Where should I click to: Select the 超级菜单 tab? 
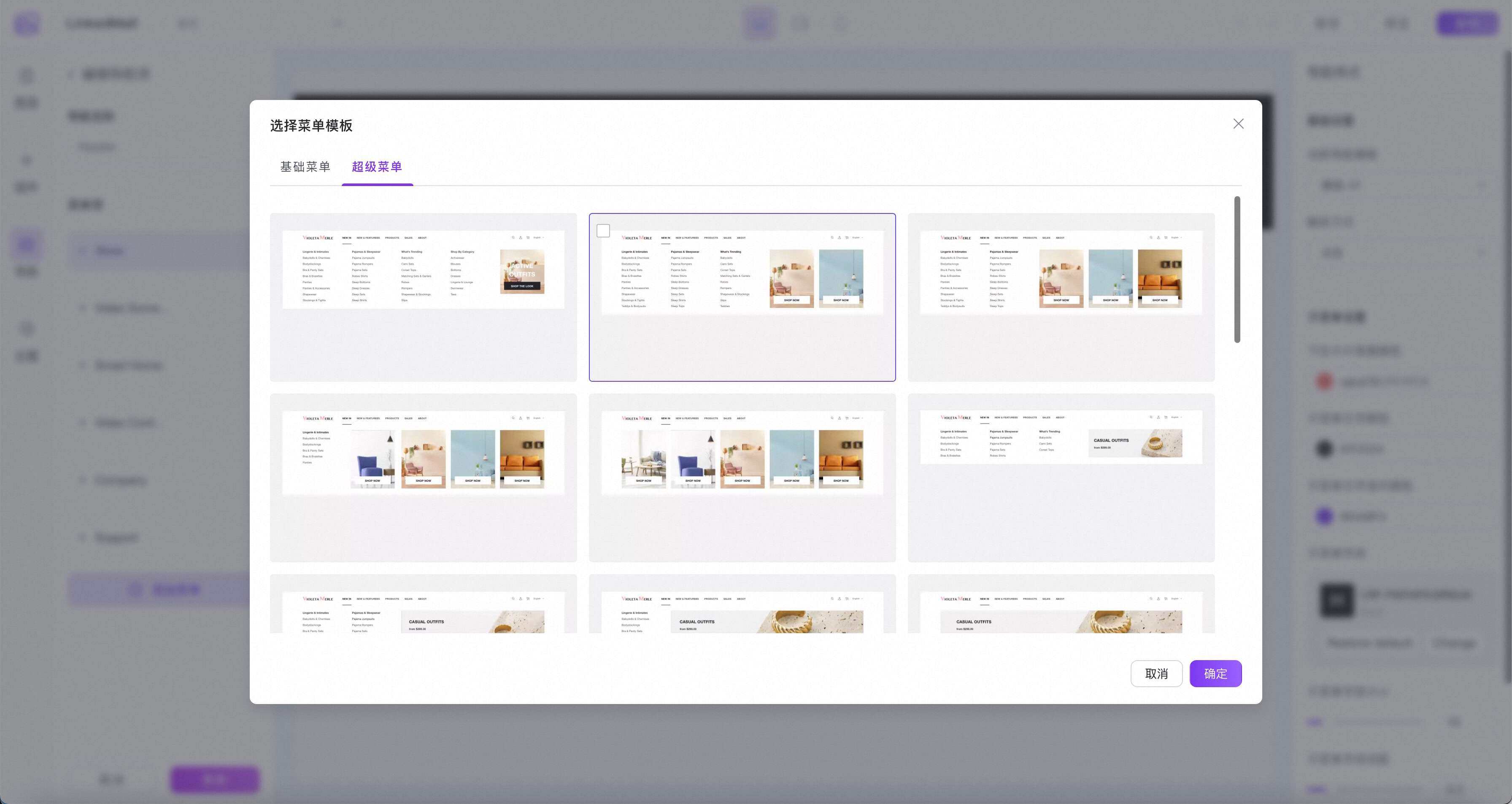coord(377,167)
